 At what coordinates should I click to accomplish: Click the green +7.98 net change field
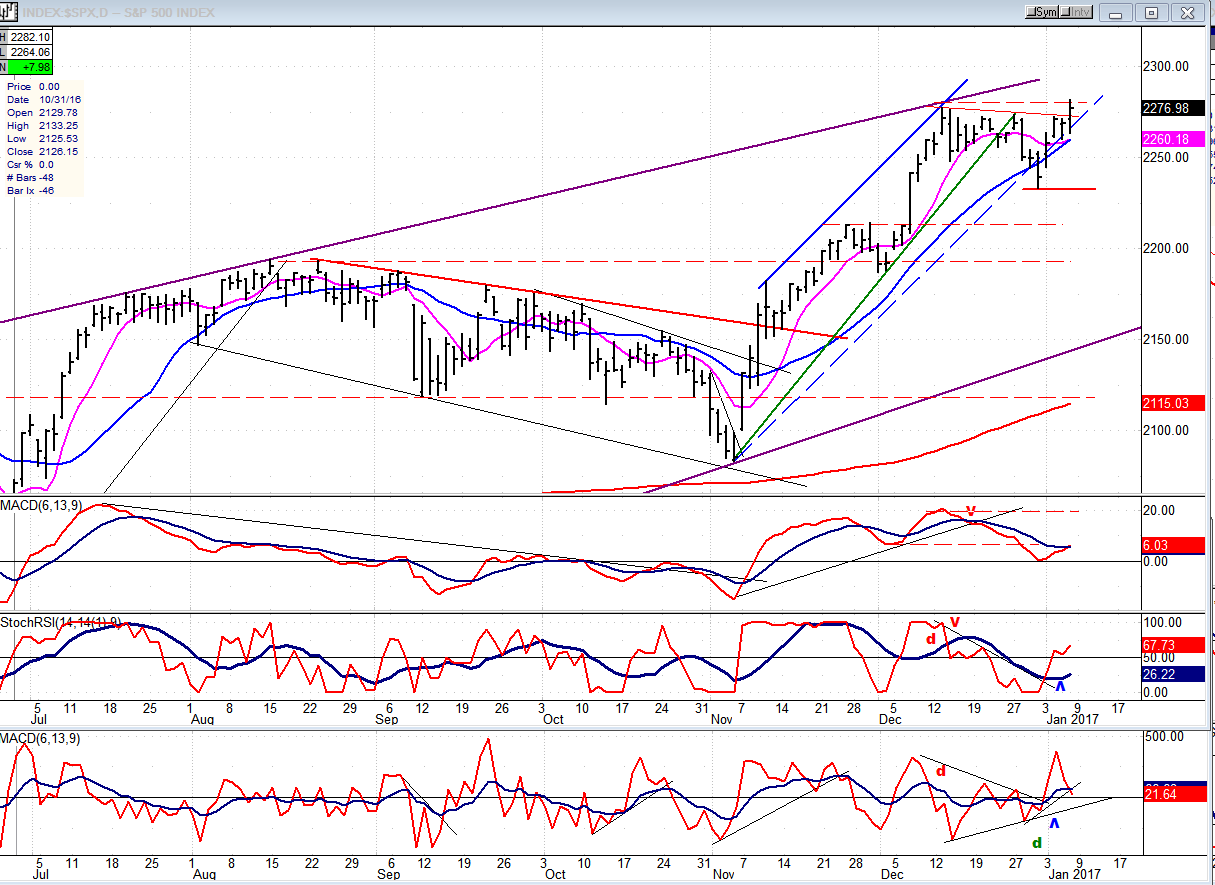tap(29, 67)
